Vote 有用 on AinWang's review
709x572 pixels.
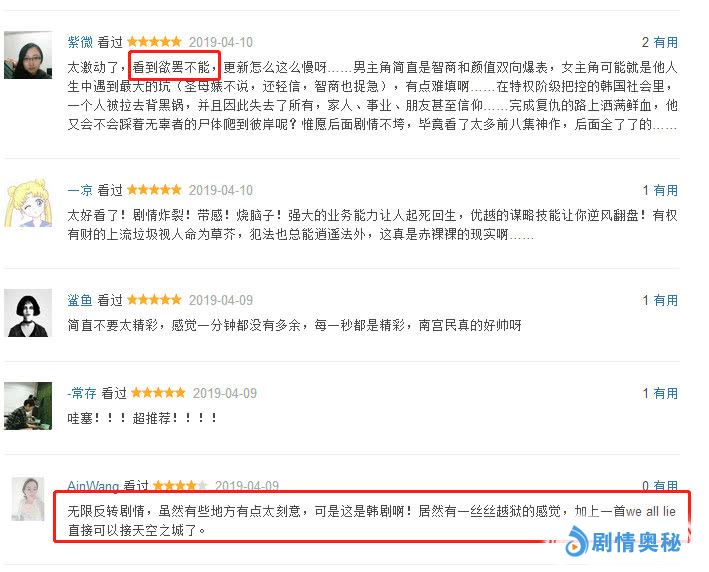666,486
